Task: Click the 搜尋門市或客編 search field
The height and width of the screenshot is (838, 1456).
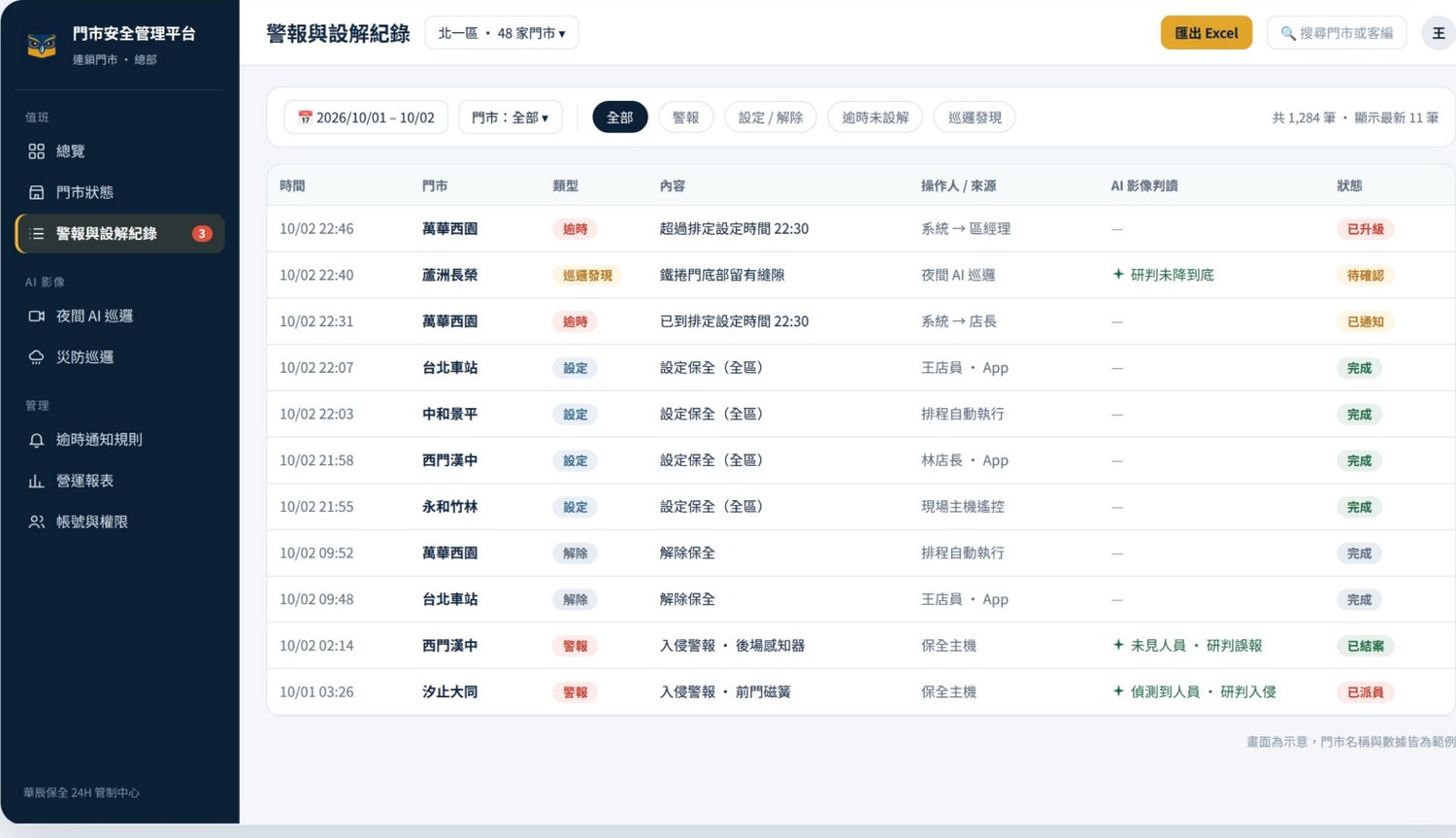Action: (1337, 33)
